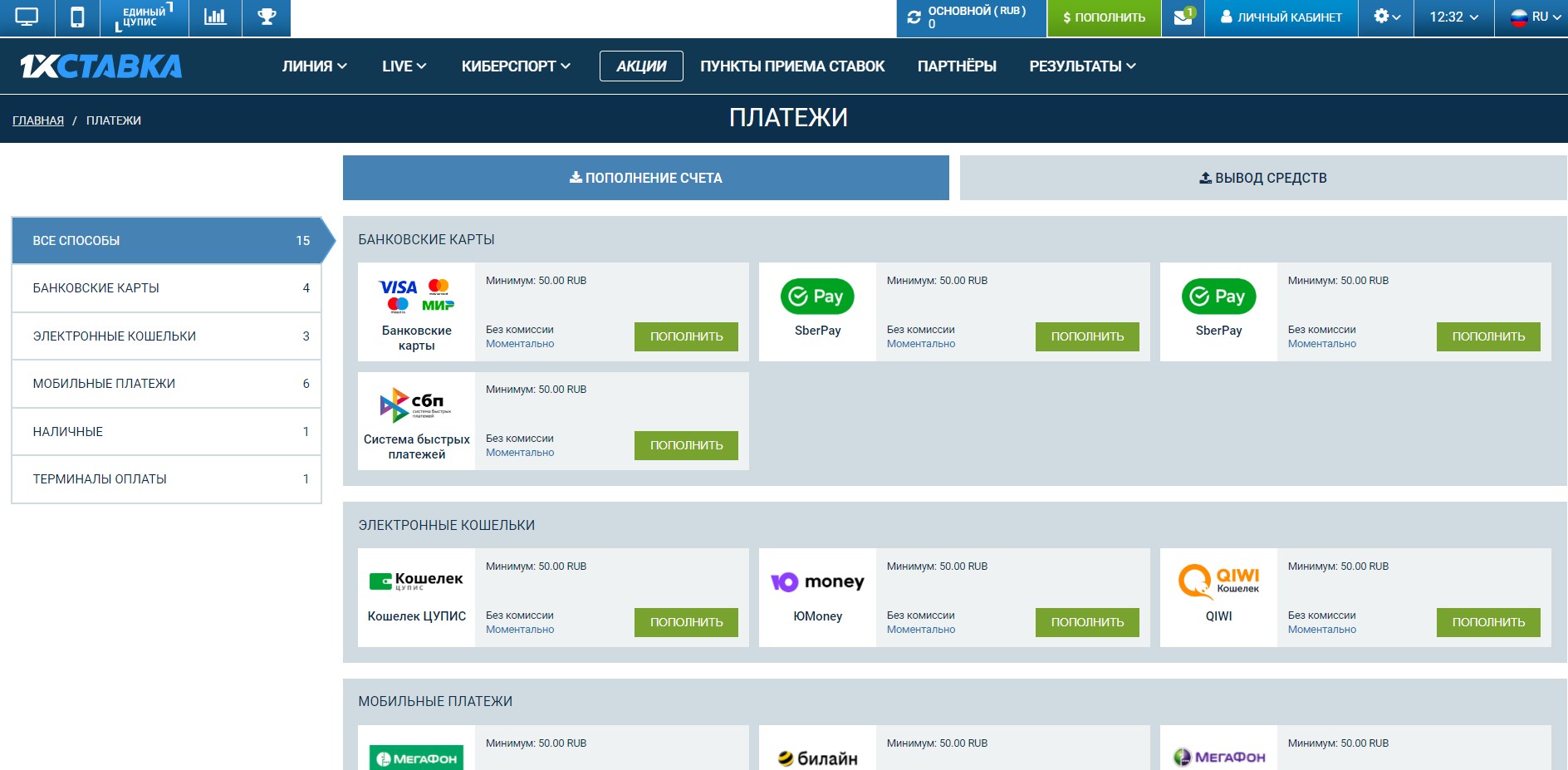Expand the КИБЕРСПОРТ menu

click(516, 66)
